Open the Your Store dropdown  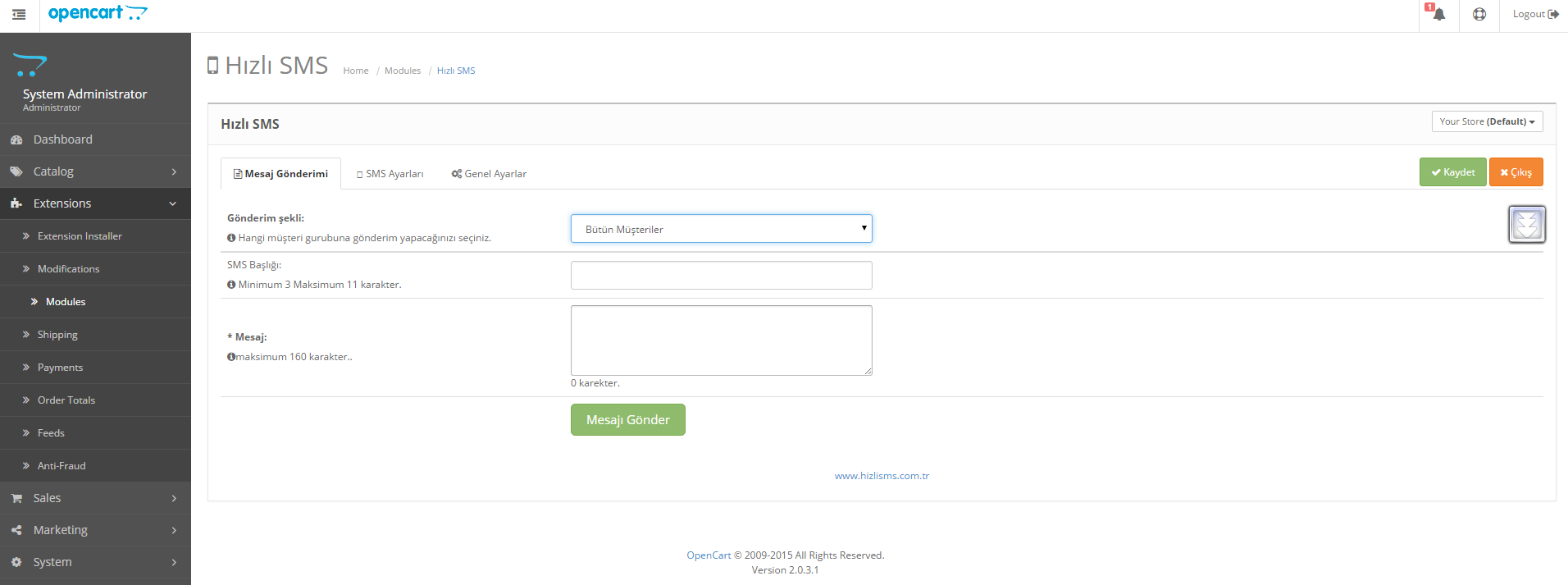(1486, 121)
